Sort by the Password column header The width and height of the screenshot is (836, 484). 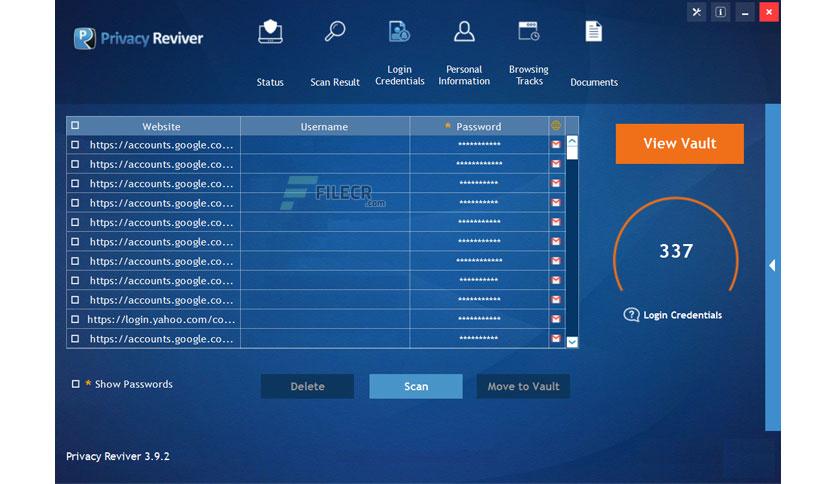(479, 126)
